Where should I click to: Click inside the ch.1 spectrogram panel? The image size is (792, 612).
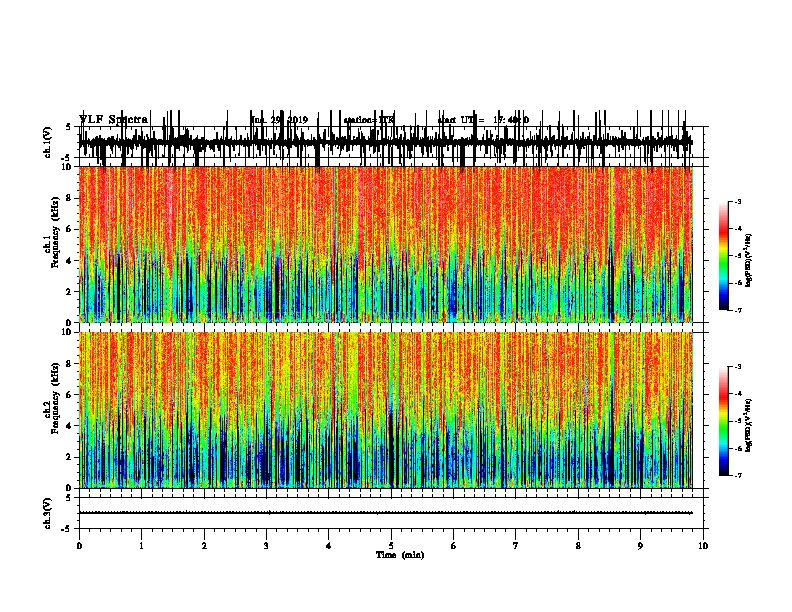pos(385,244)
